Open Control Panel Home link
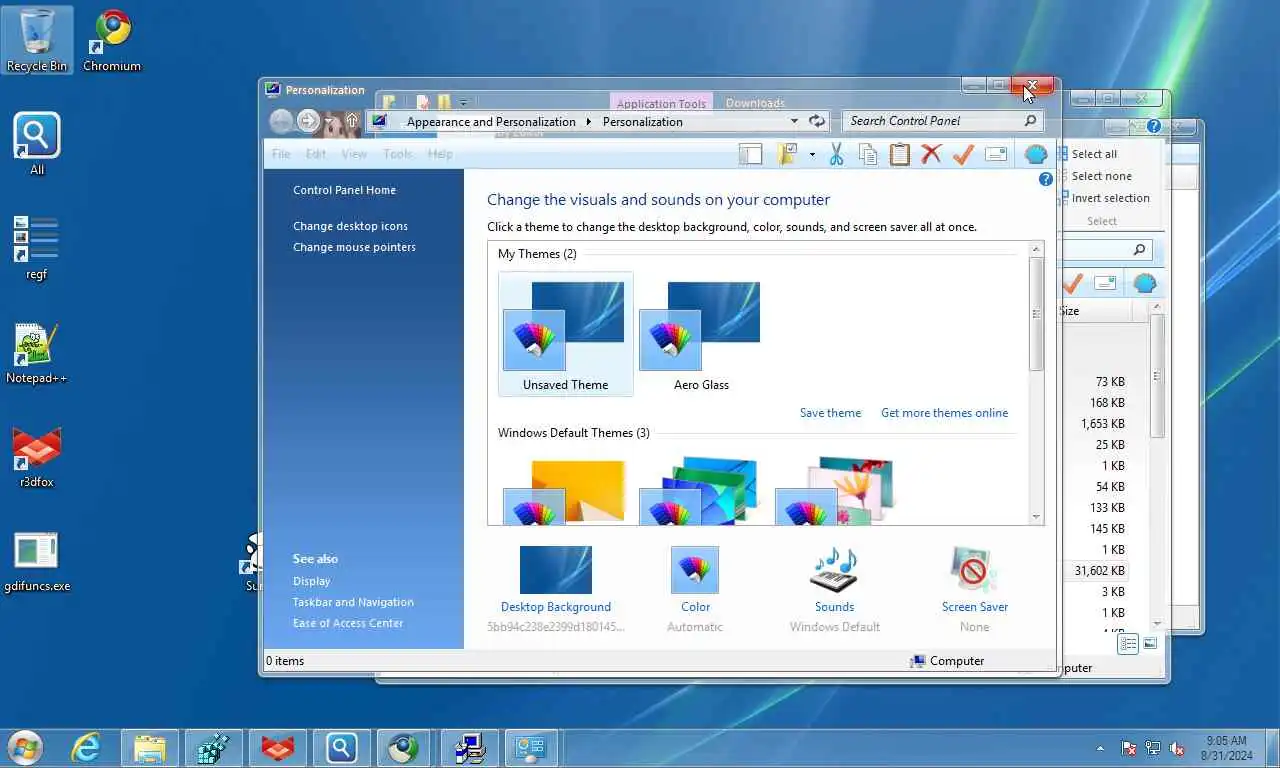Image resolution: width=1280 pixels, height=768 pixels. (344, 190)
